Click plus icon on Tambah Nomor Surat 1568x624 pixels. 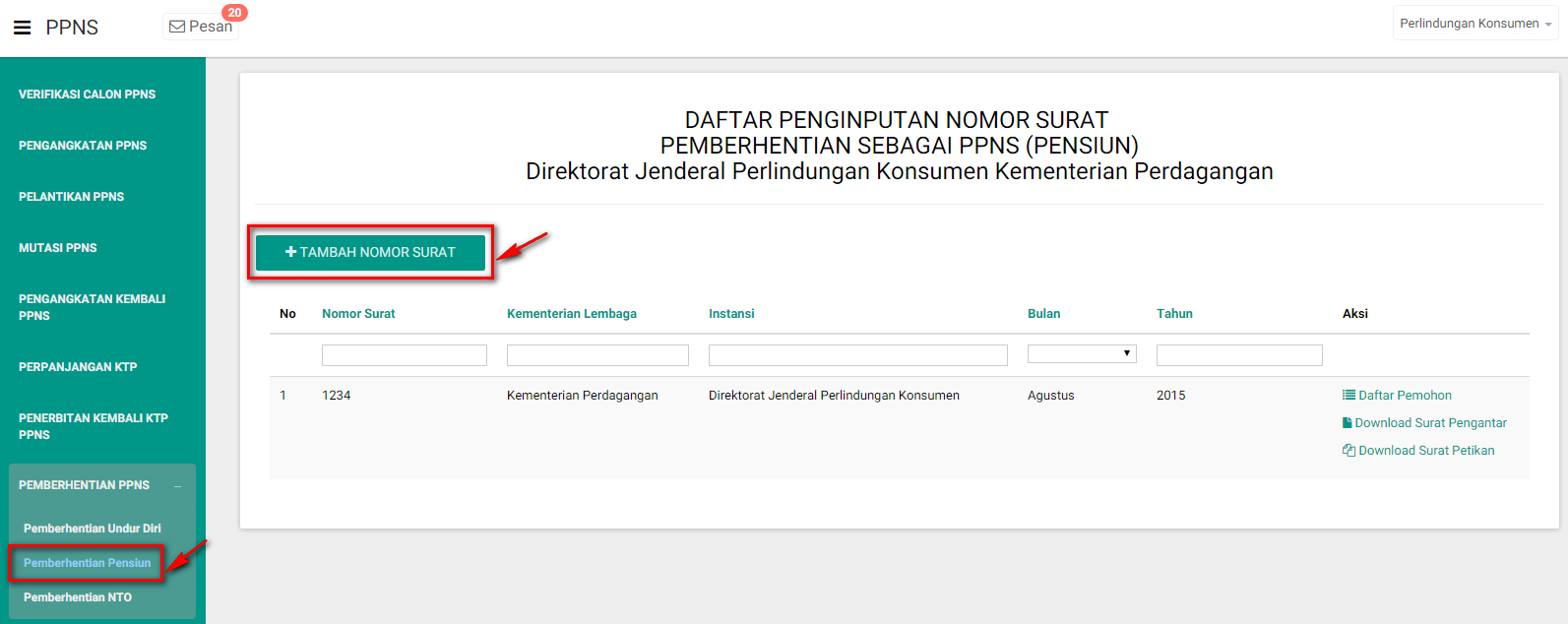[x=291, y=252]
